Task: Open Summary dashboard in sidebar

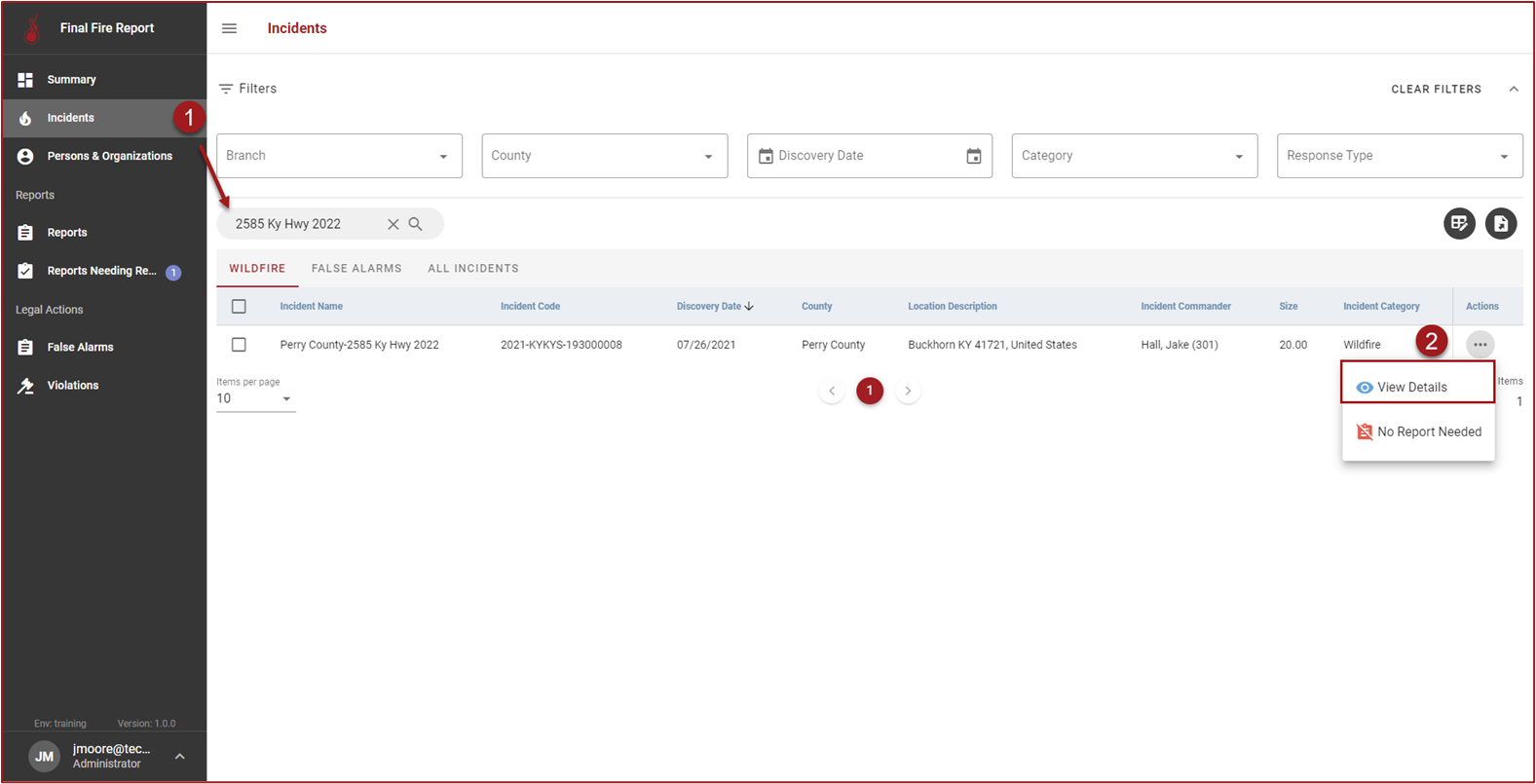Action: [x=71, y=80]
